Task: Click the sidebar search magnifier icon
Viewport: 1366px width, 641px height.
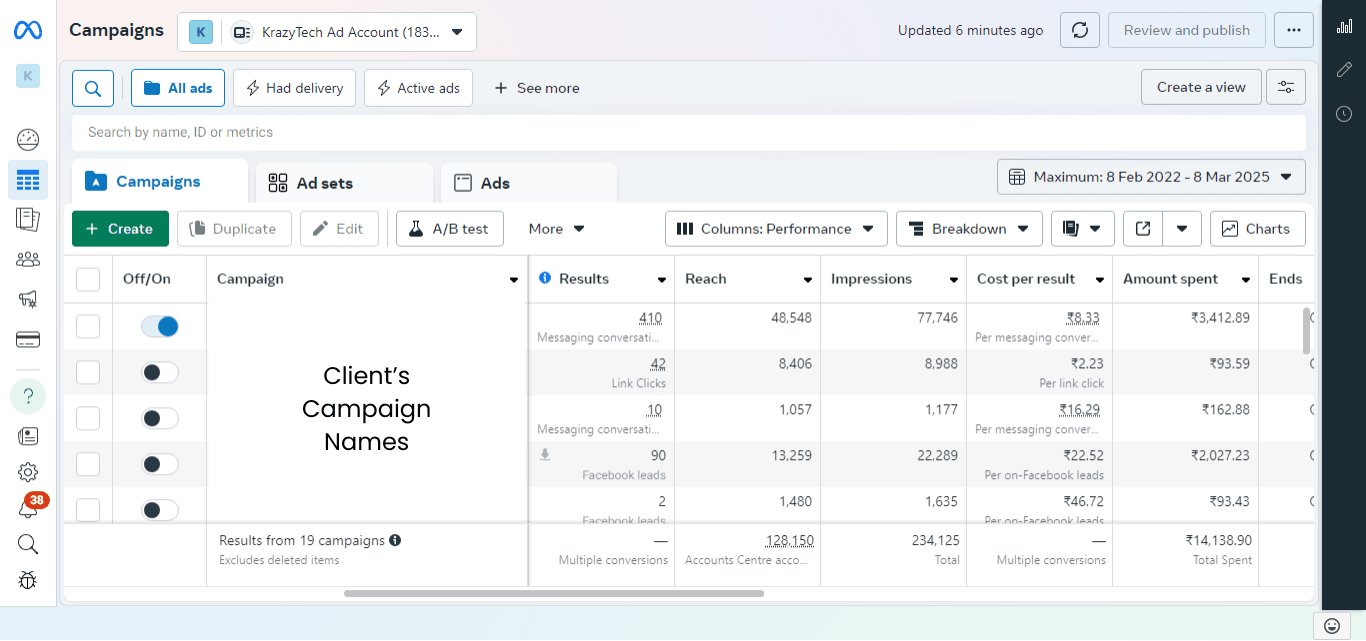Action: point(28,544)
